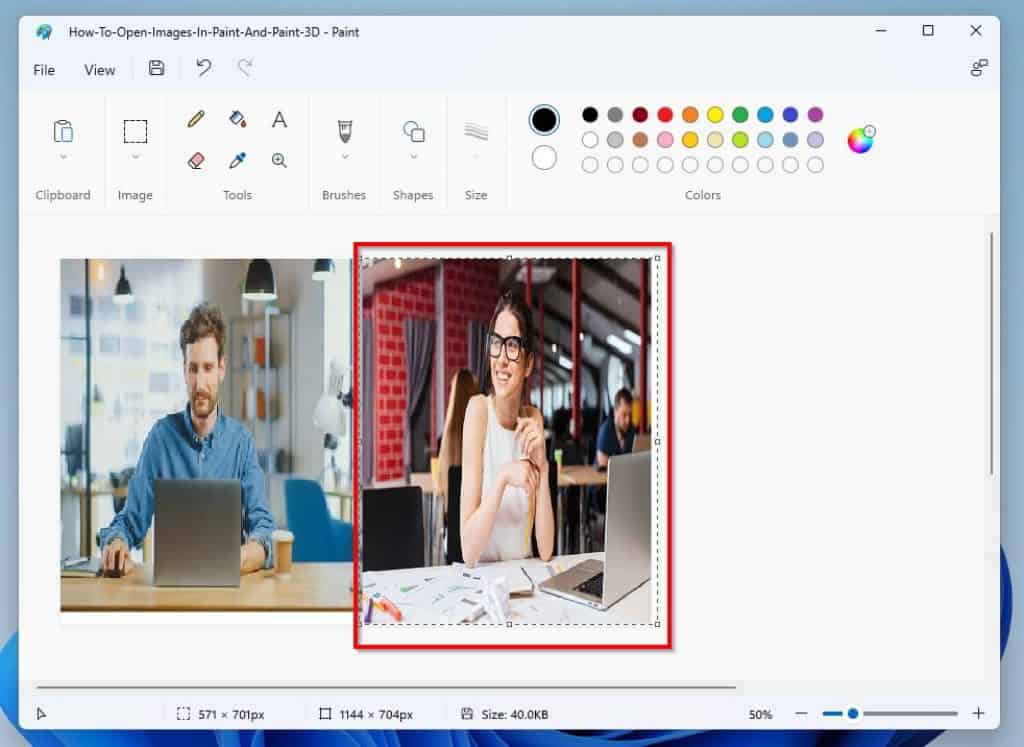The image size is (1024, 747).
Task: Click the Shapes icon
Action: point(413,131)
